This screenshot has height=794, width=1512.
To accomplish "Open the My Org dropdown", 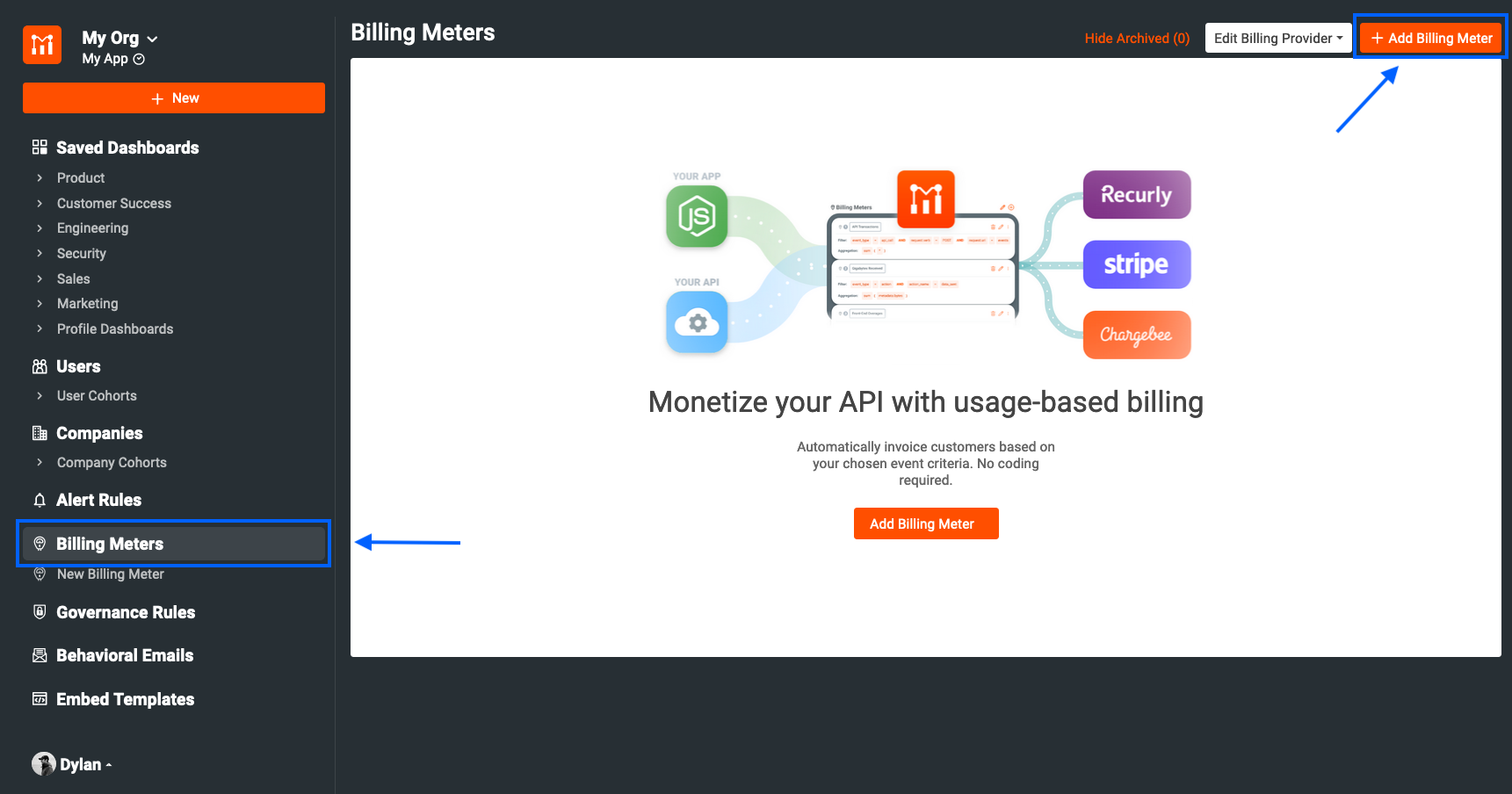I will tap(119, 38).
